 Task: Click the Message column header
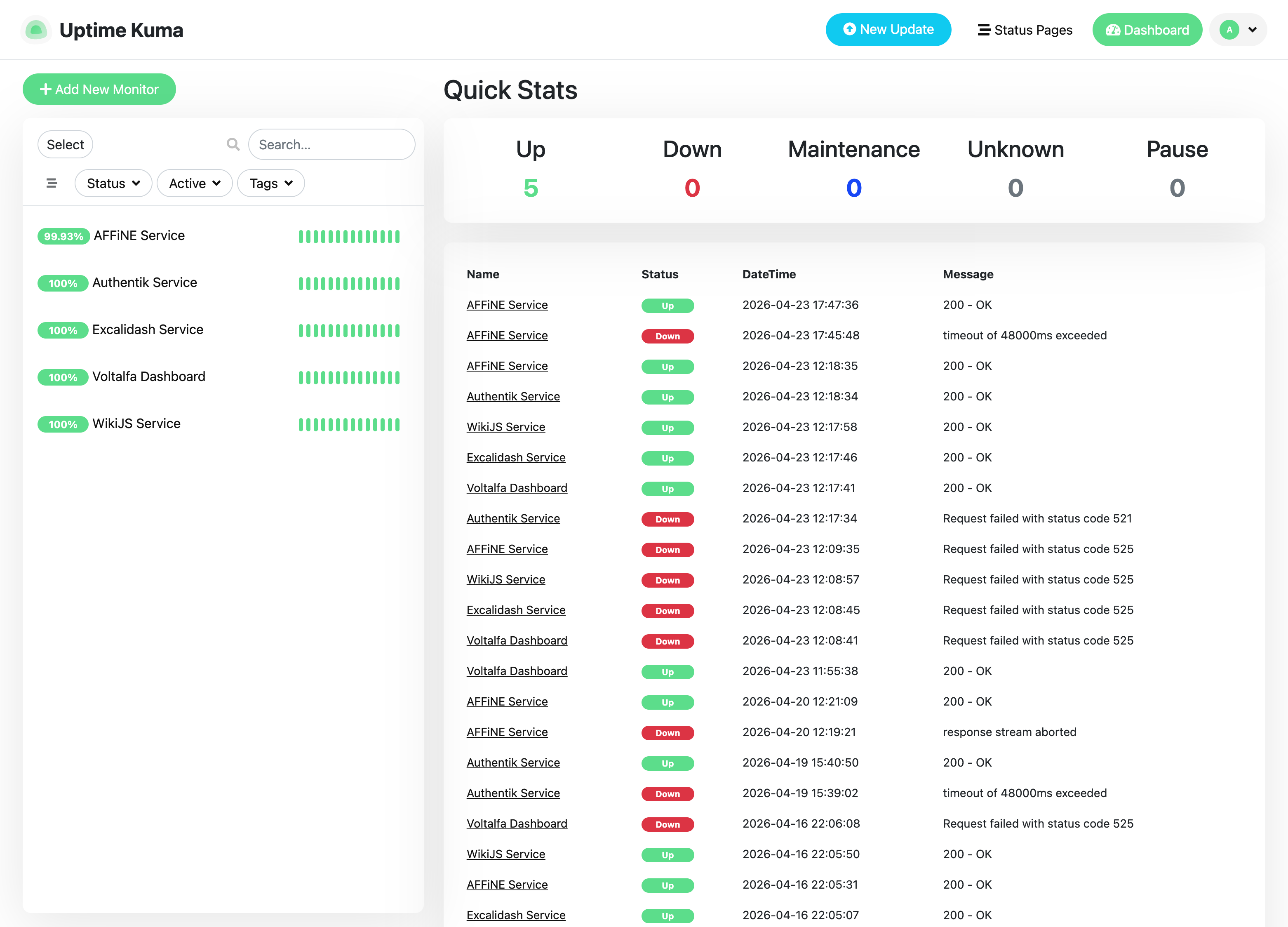click(968, 274)
